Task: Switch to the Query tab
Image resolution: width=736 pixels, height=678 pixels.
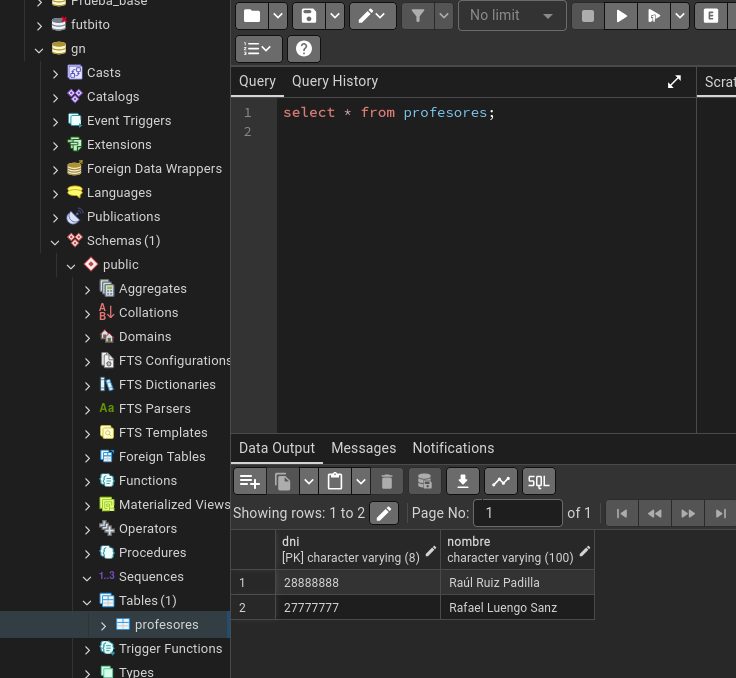Action: click(257, 81)
